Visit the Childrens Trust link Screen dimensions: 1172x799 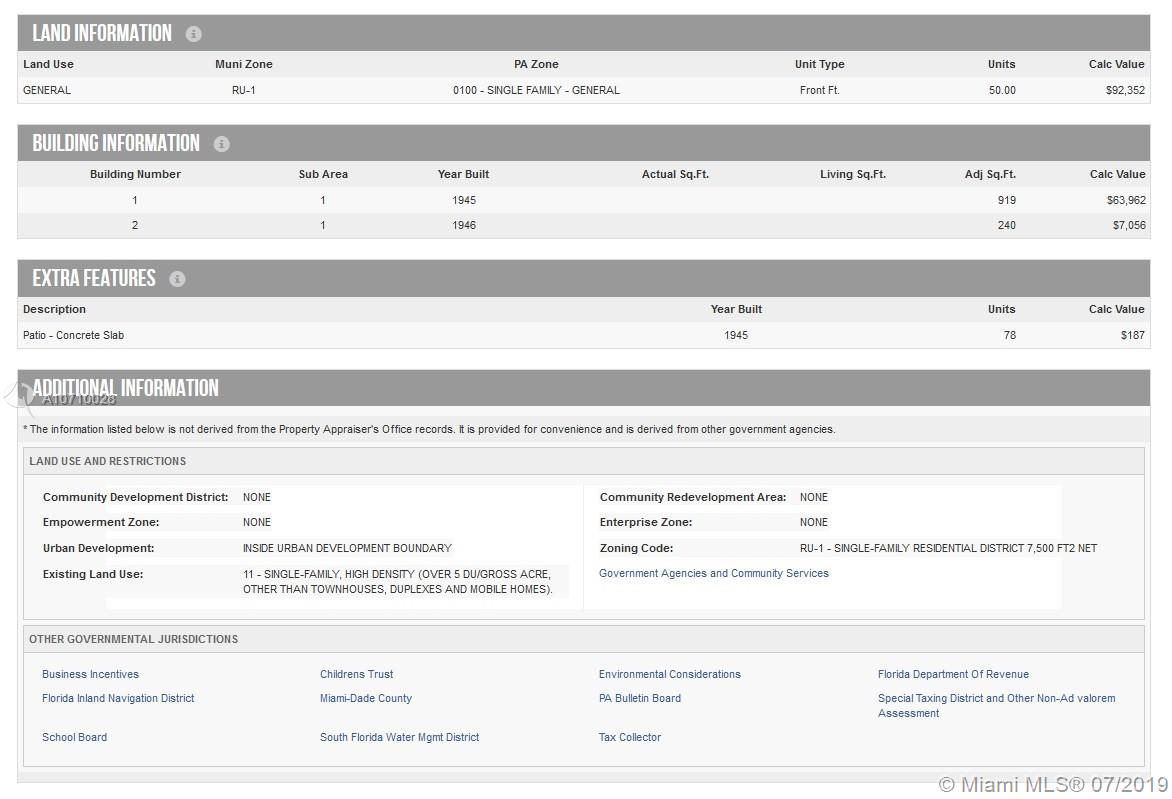pos(356,675)
